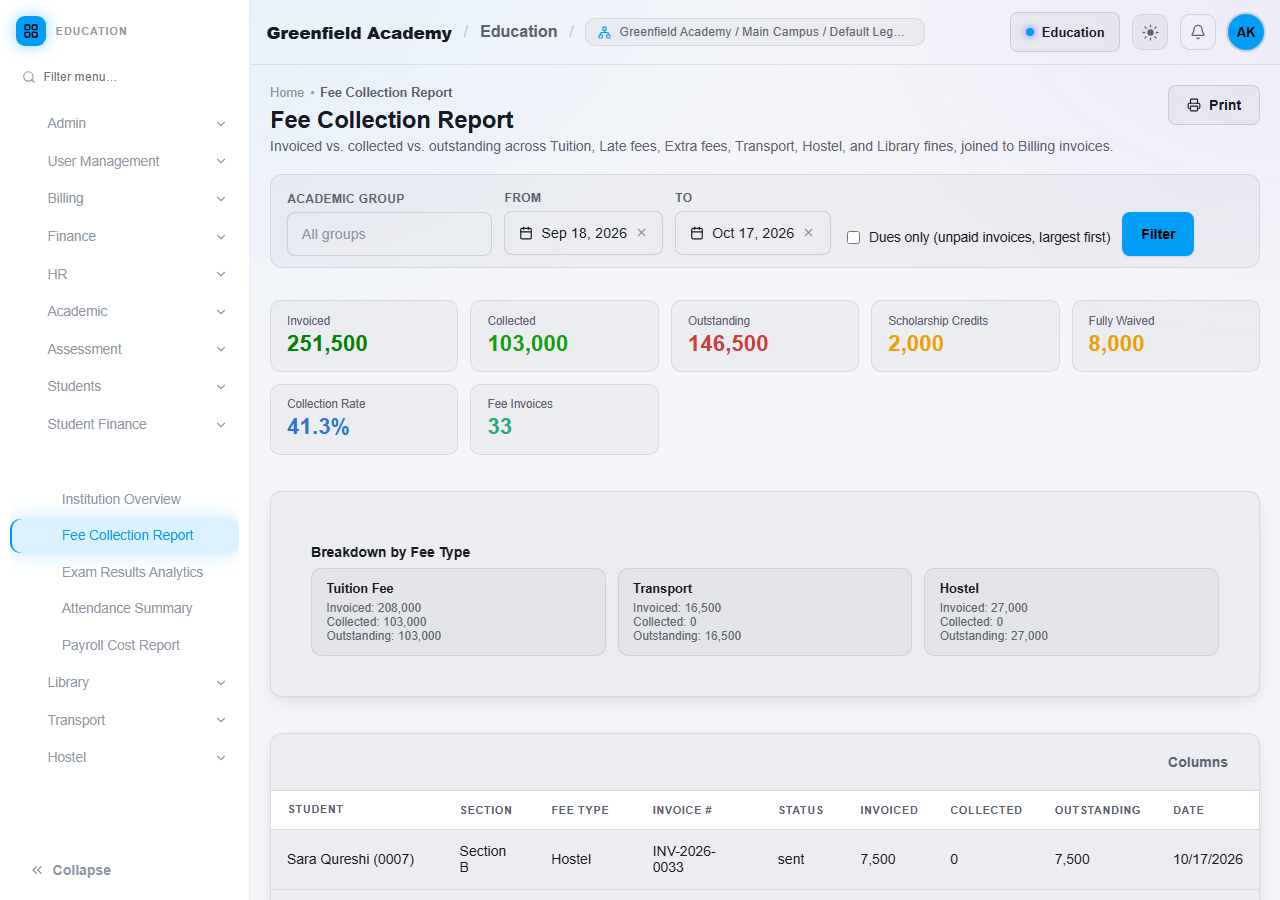
Task: Click the organization hierarchy icon in the breadcrumb
Action: click(x=604, y=32)
